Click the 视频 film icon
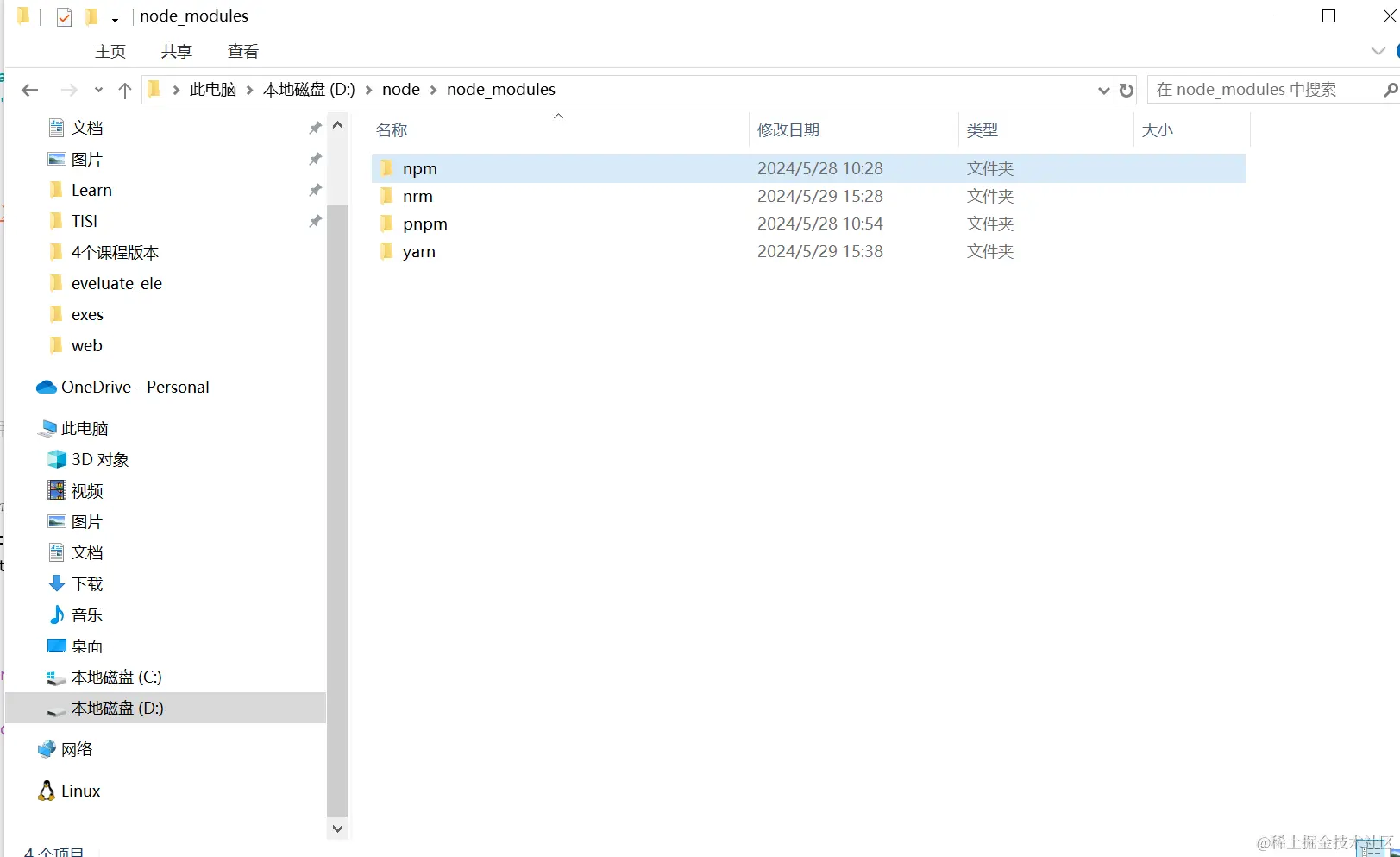 (x=57, y=490)
